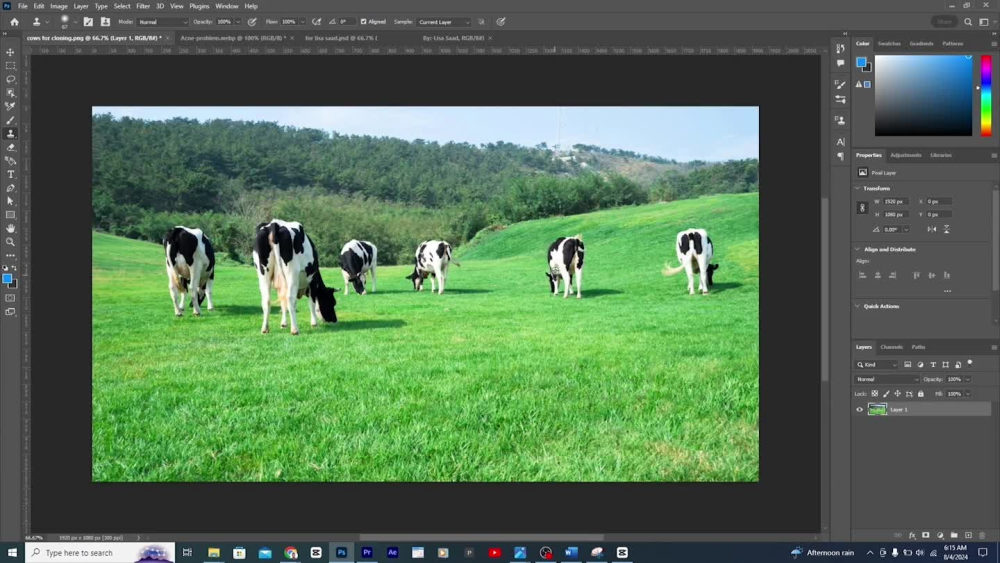The height and width of the screenshot is (563, 1000).
Task: Hide Layer 1 with eye icon
Action: point(860,409)
